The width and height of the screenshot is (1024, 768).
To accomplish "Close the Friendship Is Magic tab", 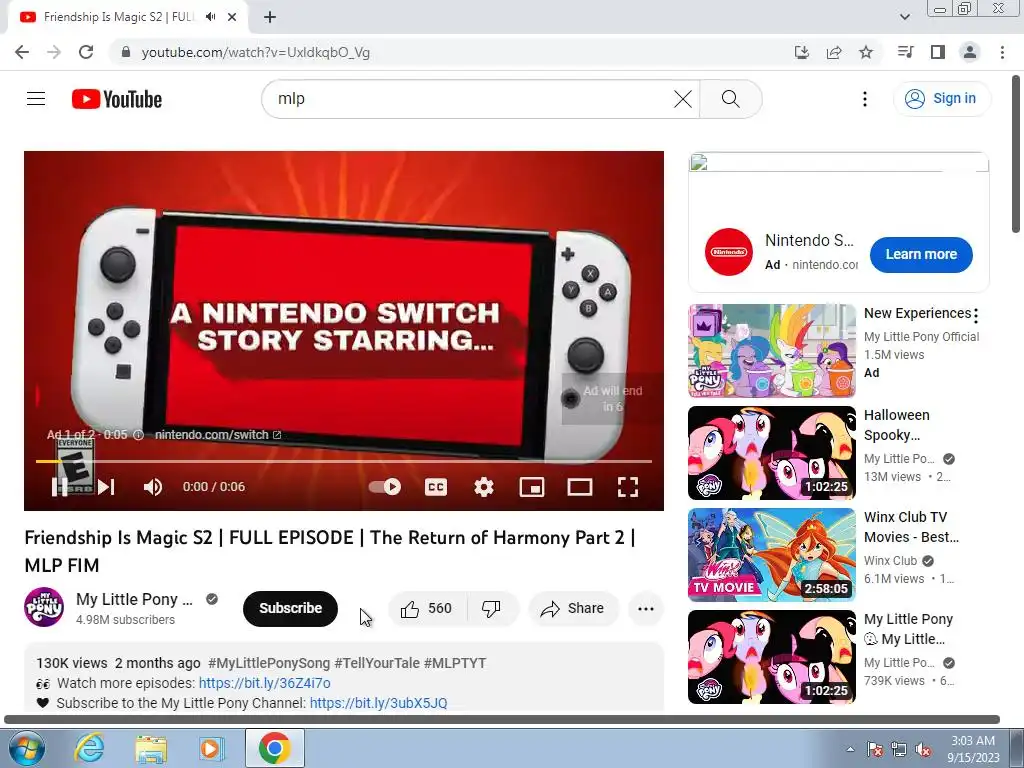I will [232, 18].
